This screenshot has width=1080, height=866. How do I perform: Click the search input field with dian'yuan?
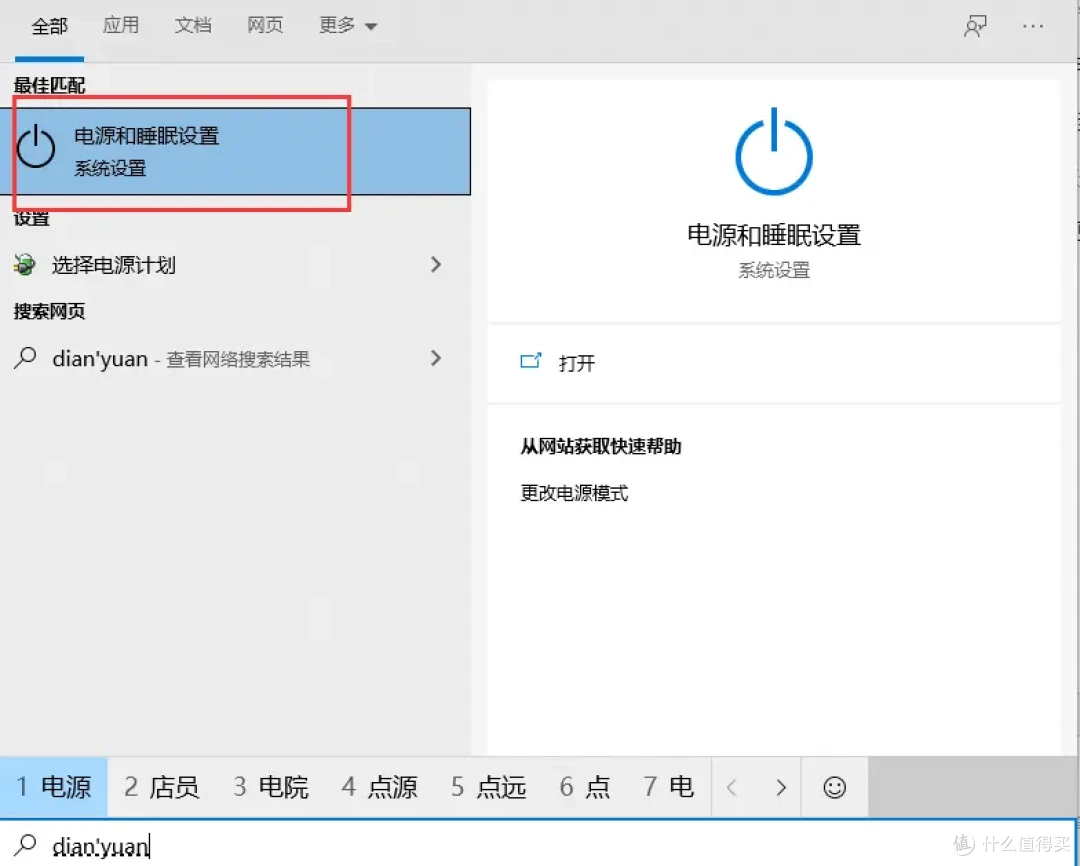coord(537,845)
